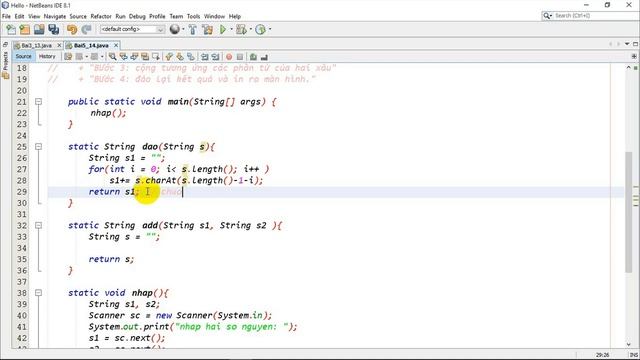640x360 pixels.
Task: Click the globe browser icon in the toolbar
Action: pos(175,29)
